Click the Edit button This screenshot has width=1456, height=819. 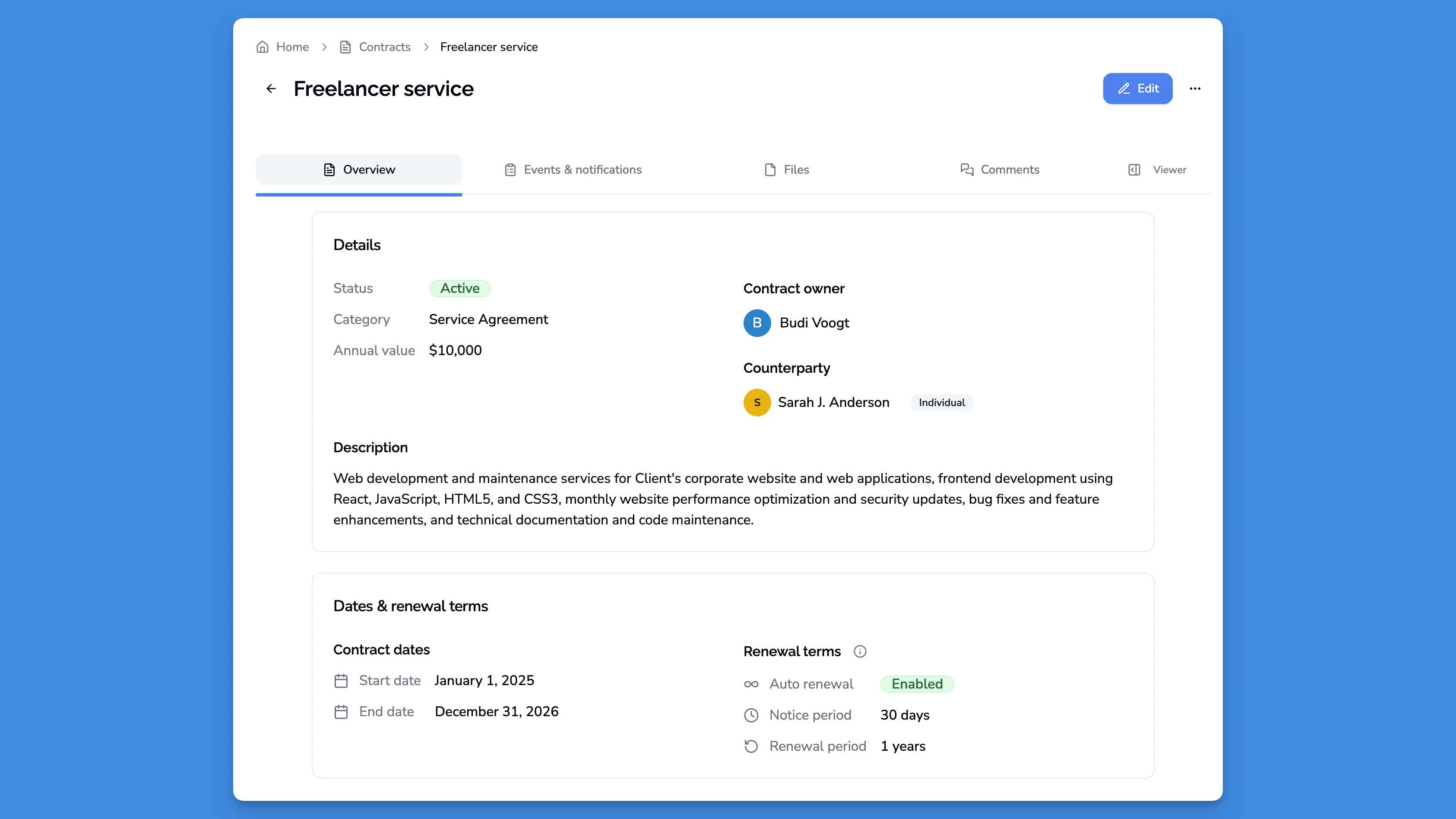pyautogui.click(x=1137, y=88)
